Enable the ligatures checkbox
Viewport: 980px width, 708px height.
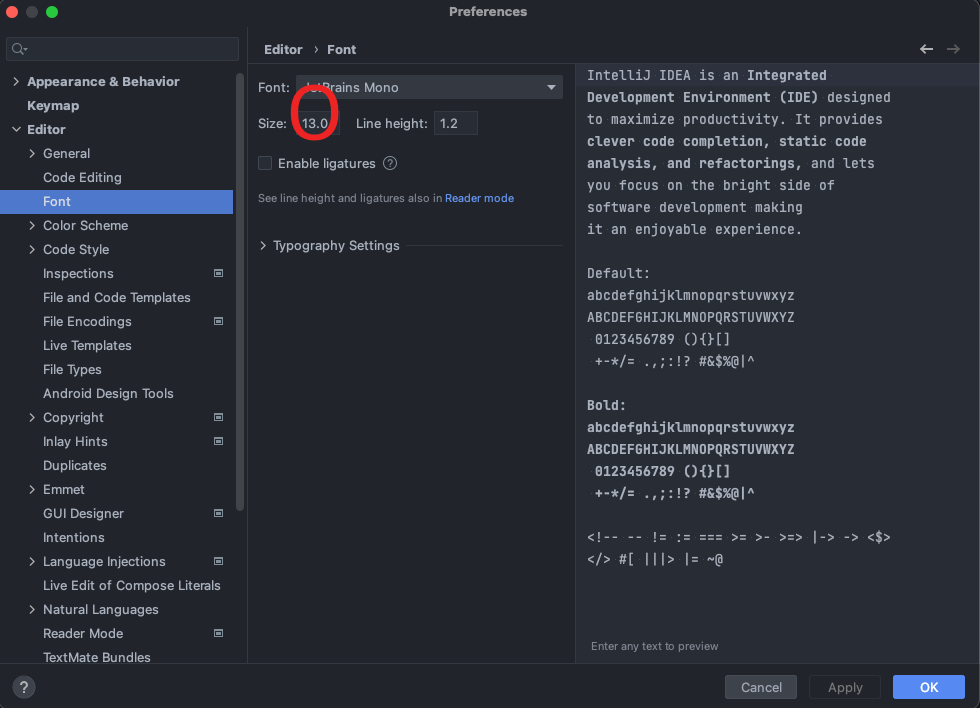(x=265, y=163)
